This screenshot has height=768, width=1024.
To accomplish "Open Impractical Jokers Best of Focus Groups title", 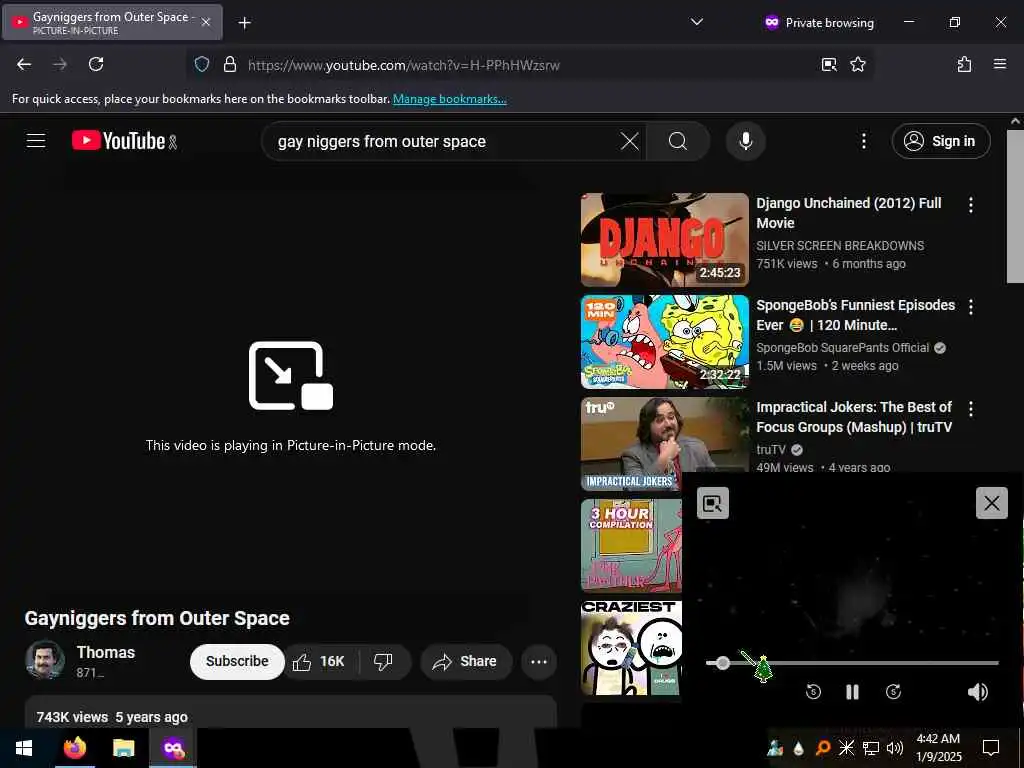I will pyautogui.click(x=854, y=417).
